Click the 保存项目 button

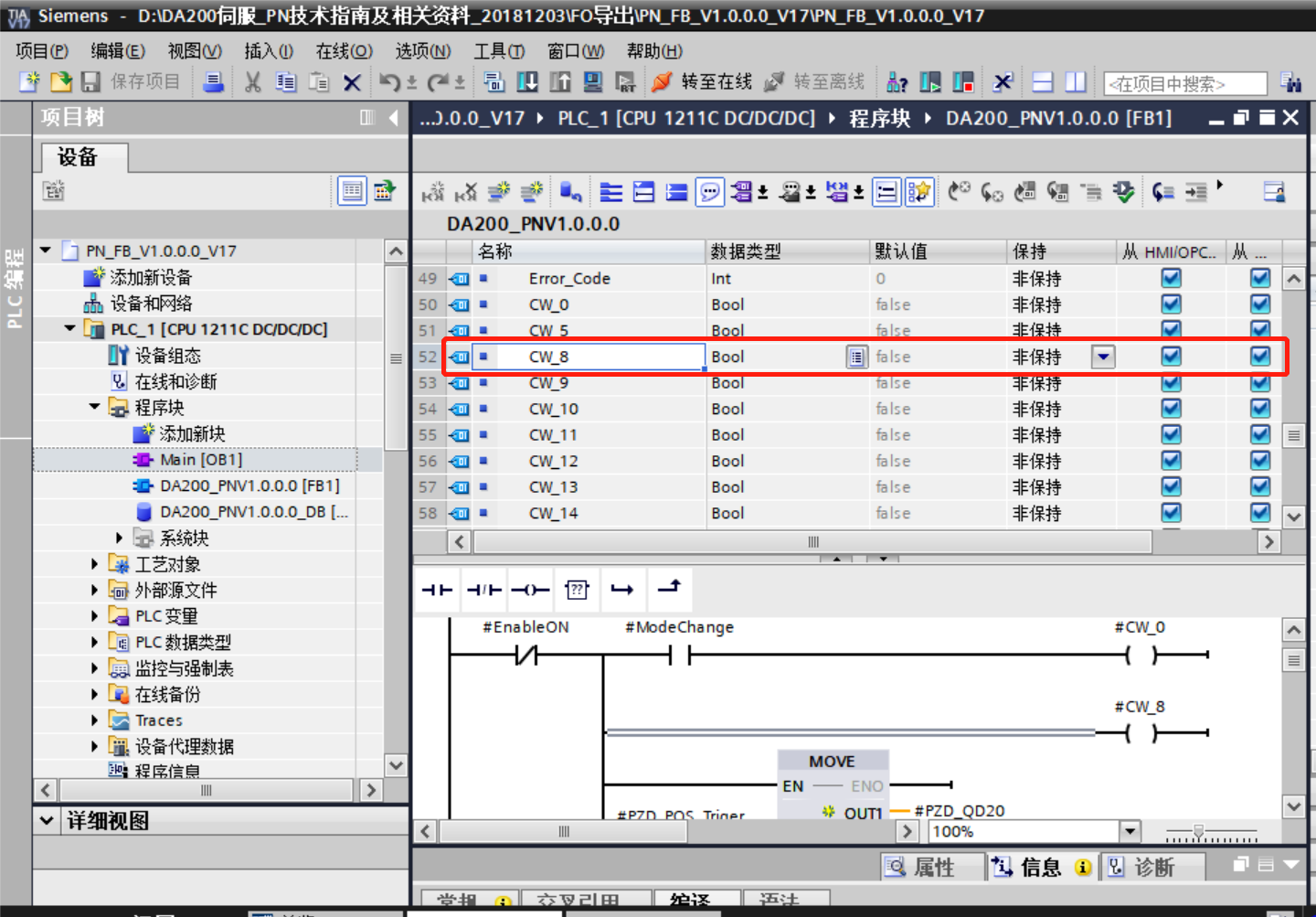(131, 82)
